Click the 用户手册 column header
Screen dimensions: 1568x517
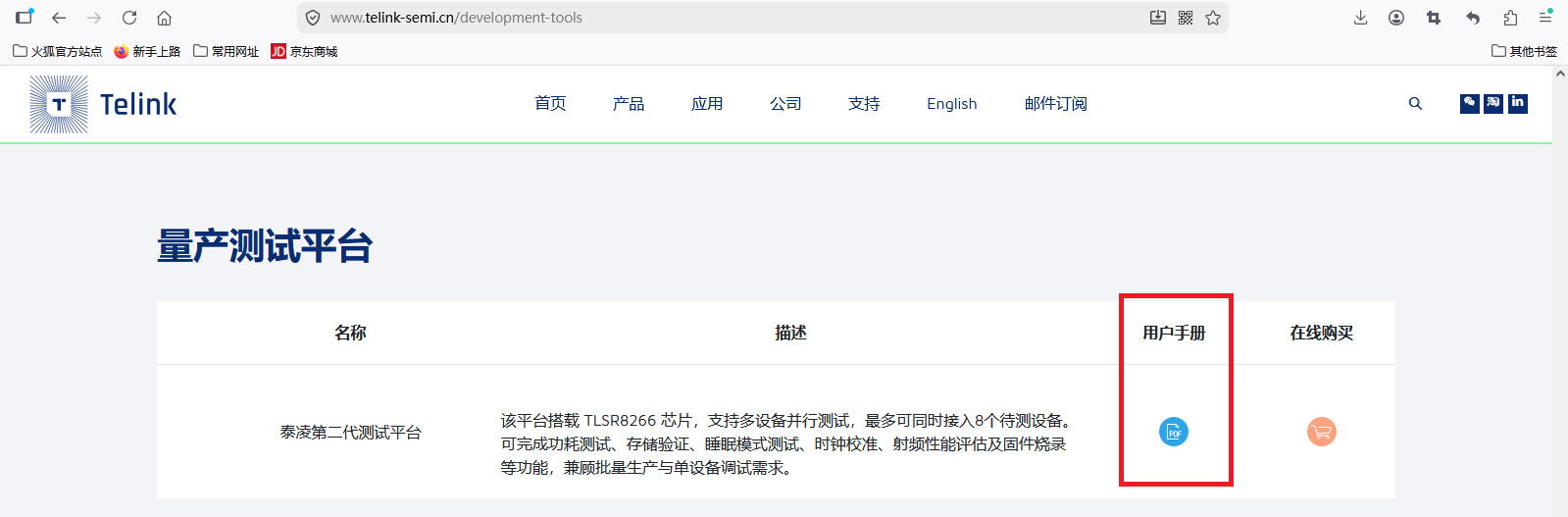click(1174, 334)
